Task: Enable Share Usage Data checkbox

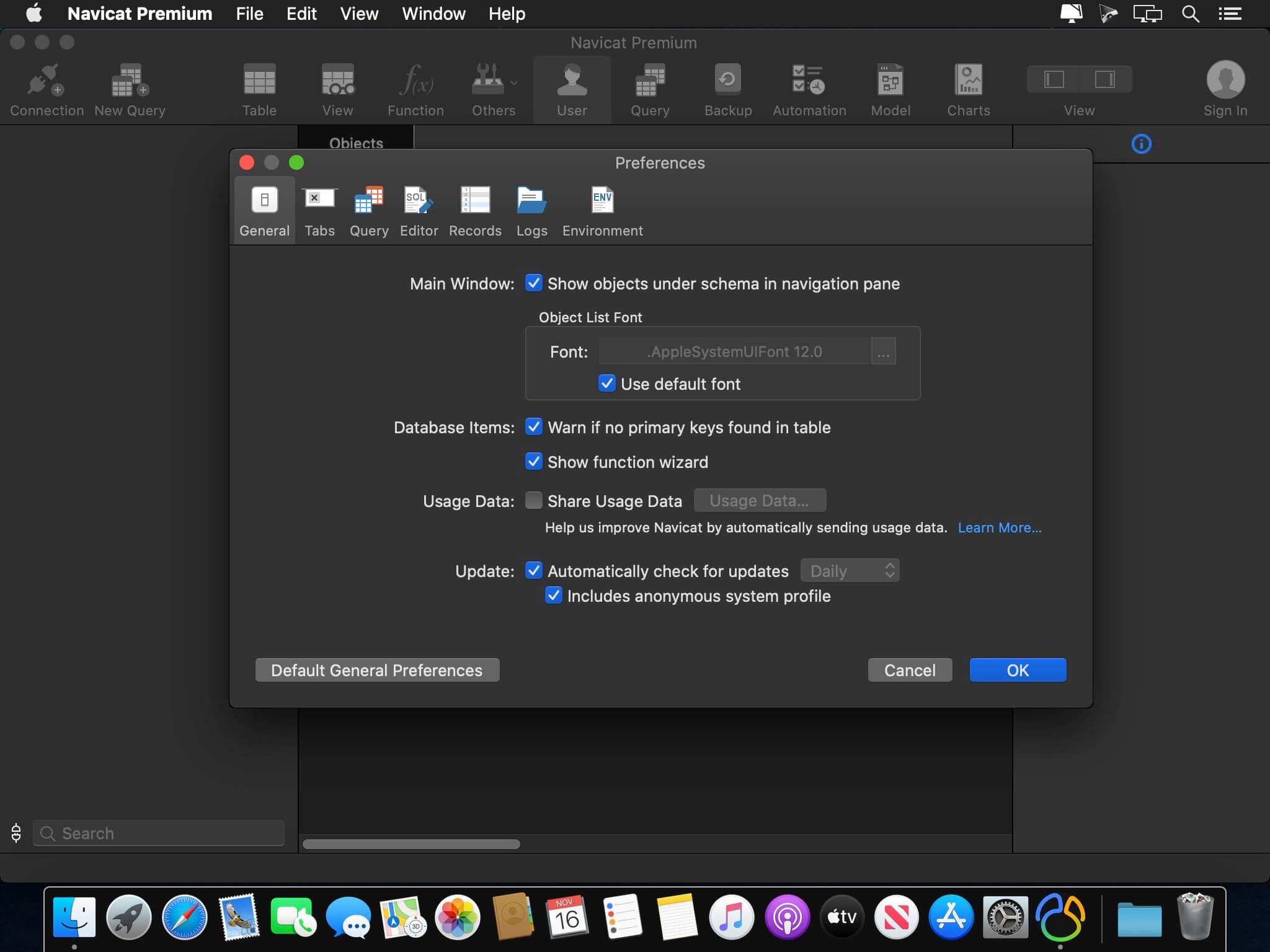Action: (533, 501)
